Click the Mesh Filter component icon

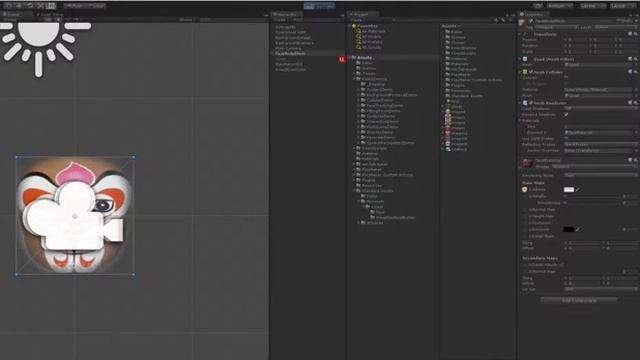click(x=525, y=59)
